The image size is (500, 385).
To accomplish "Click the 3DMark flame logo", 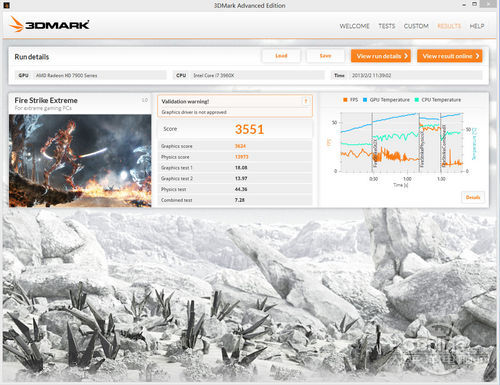I will [16, 24].
